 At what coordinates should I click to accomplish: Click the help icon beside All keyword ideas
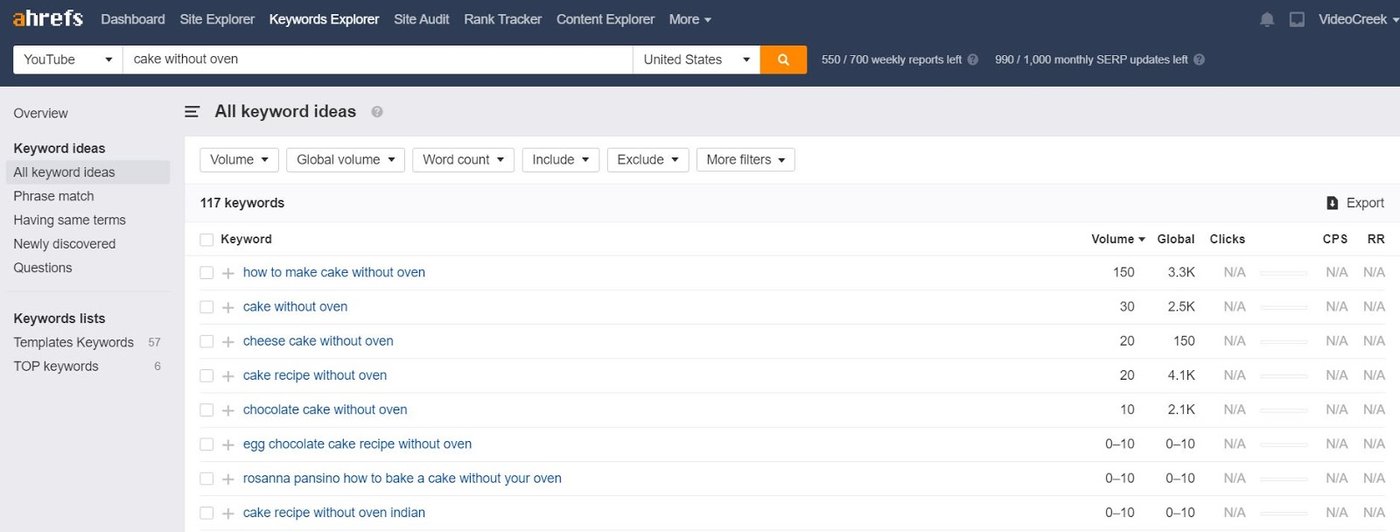pyautogui.click(x=377, y=112)
